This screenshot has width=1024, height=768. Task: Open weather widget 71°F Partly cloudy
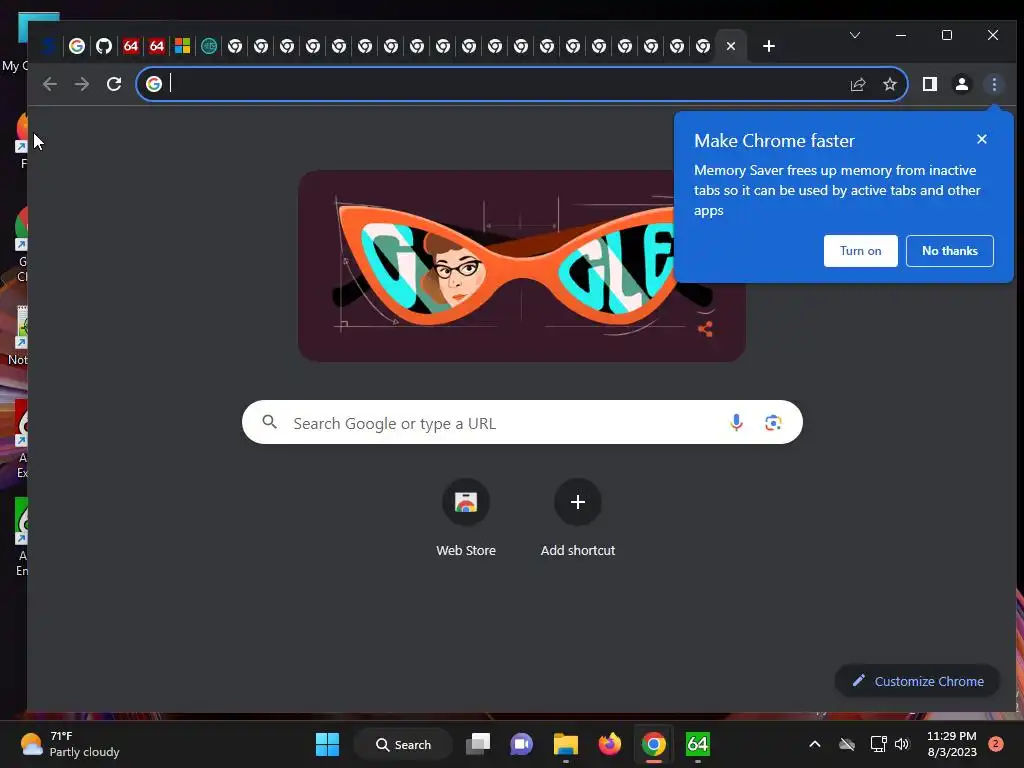(x=69, y=744)
